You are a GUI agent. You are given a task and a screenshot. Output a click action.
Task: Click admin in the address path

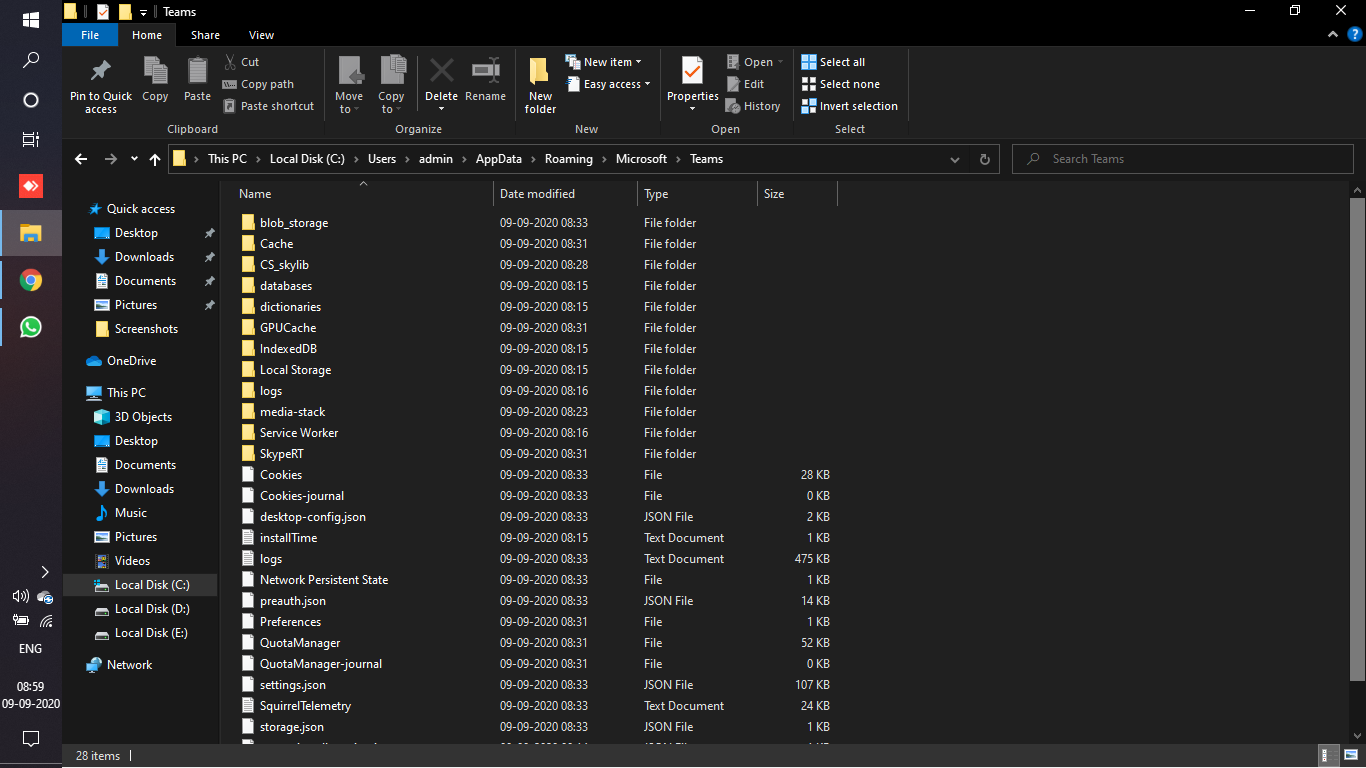click(x=436, y=159)
